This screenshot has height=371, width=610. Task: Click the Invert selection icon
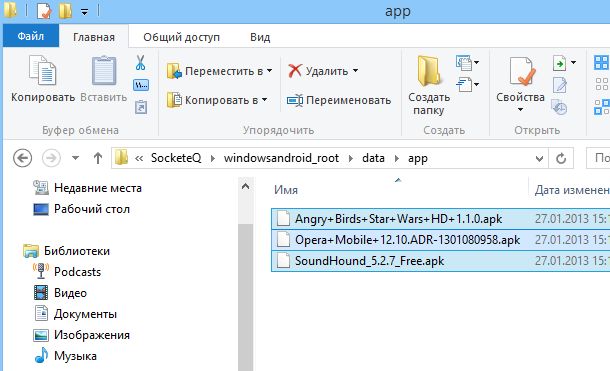(x=601, y=107)
